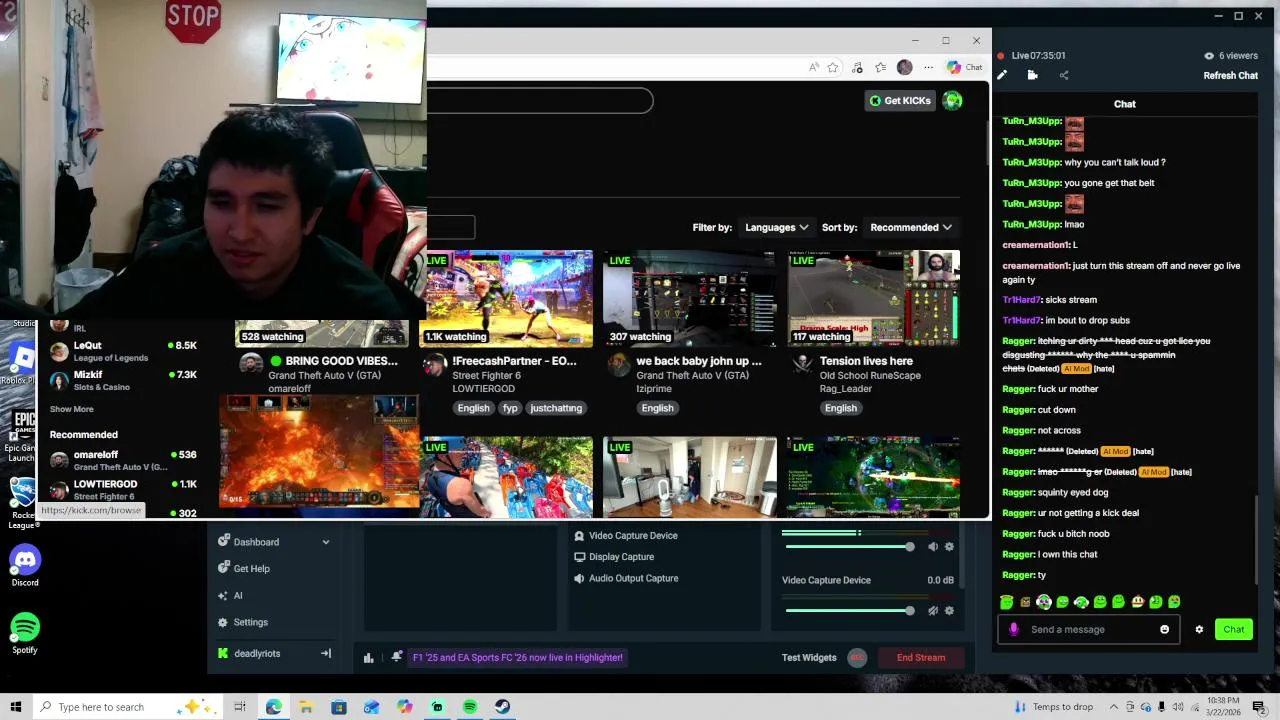Image resolution: width=1280 pixels, height=720 pixels.
Task: Adjust the upper mixer volume slider
Action: coord(848,547)
